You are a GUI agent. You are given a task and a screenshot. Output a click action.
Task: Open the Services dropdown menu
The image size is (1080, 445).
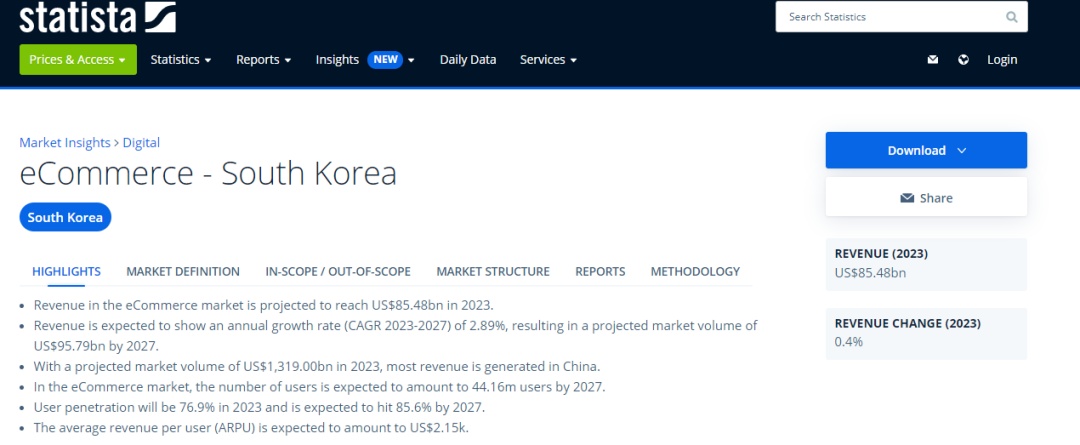pyautogui.click(x=548, y=60)
